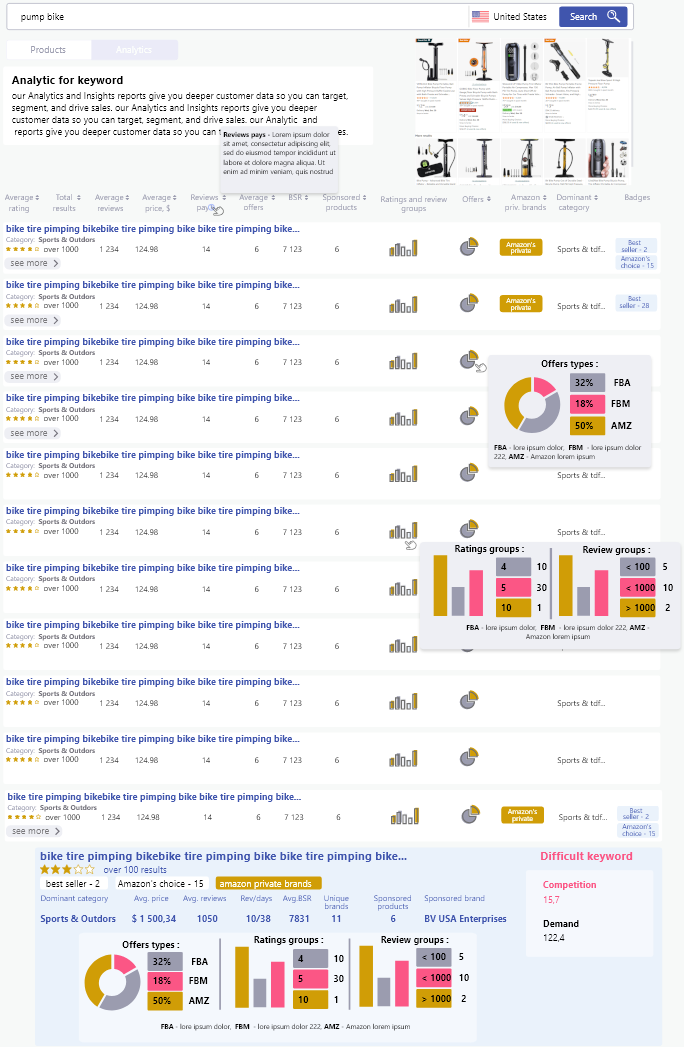Viewport: 684px width, 1047px height.
Task: Open the United States country selector
Action: coord(509,16)
